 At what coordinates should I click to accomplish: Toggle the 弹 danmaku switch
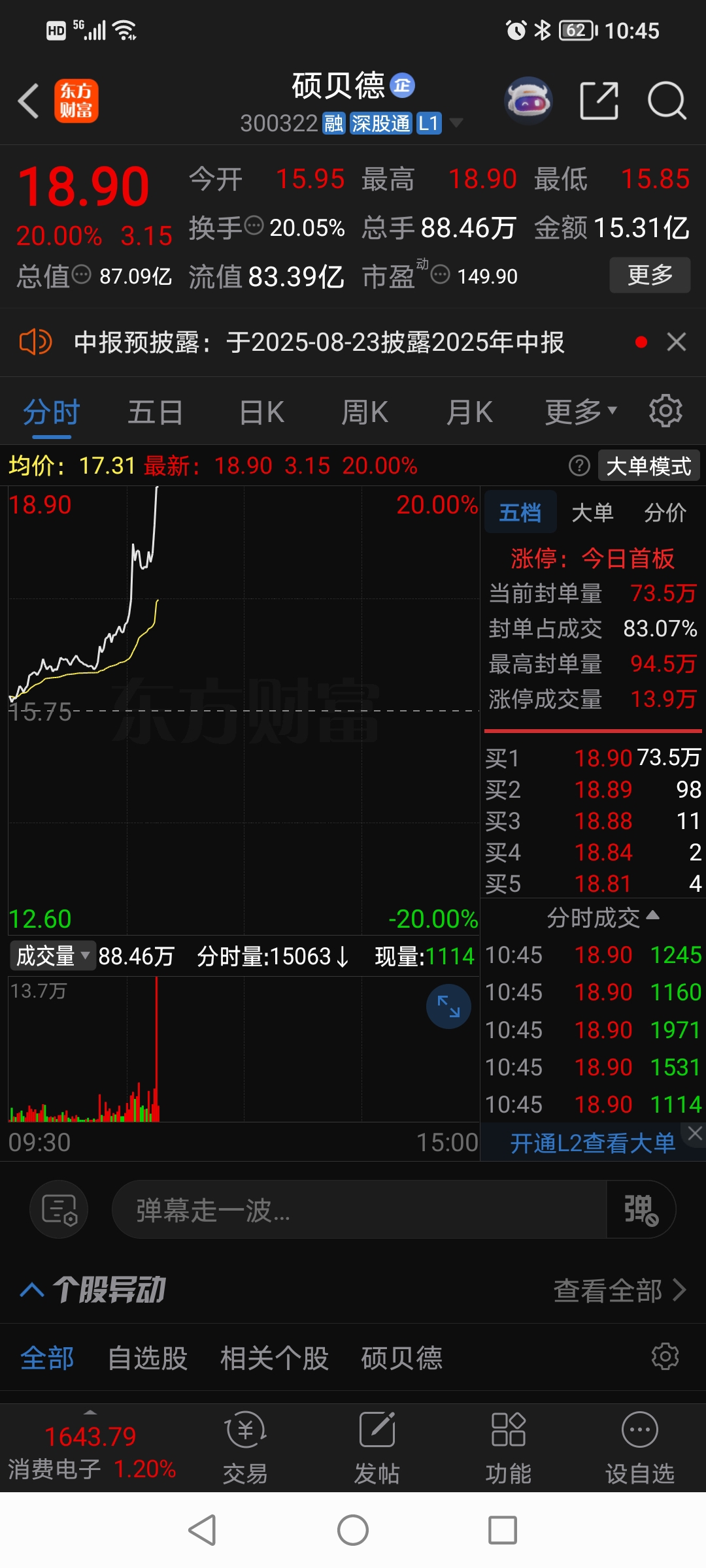(641, 1209)
